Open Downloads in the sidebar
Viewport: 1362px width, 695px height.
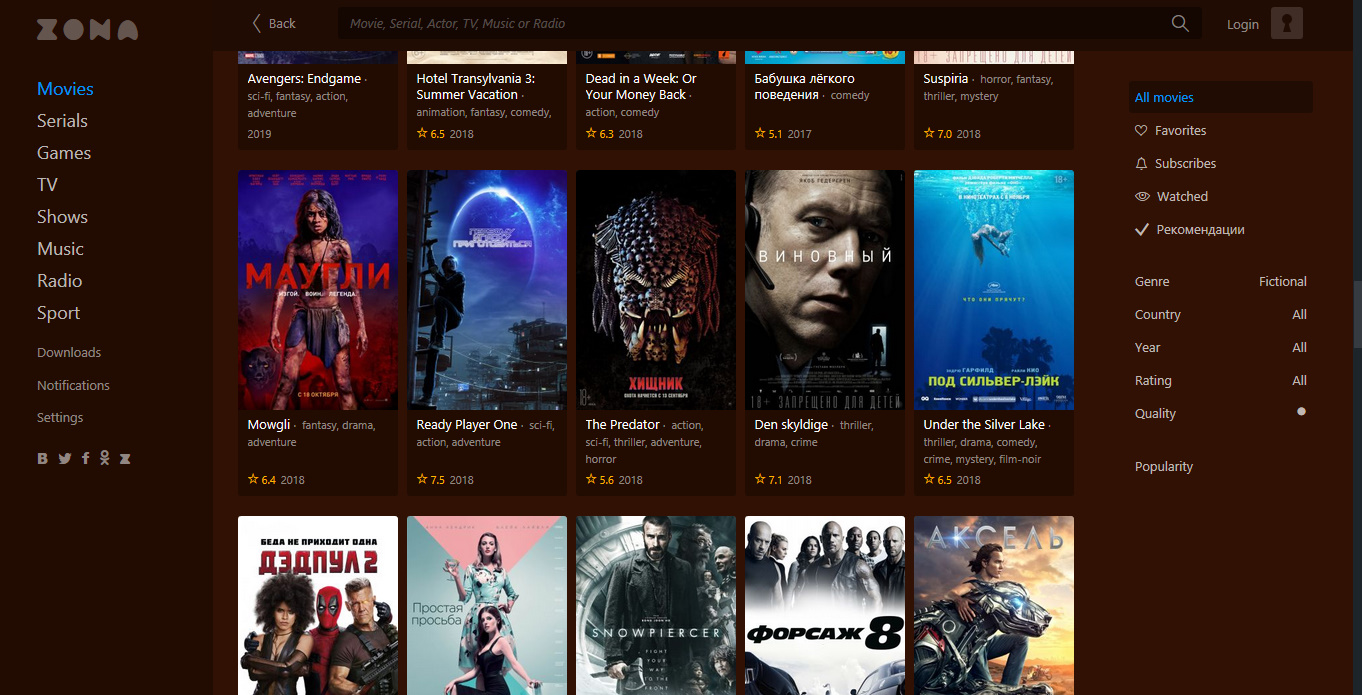pos(69,352)
